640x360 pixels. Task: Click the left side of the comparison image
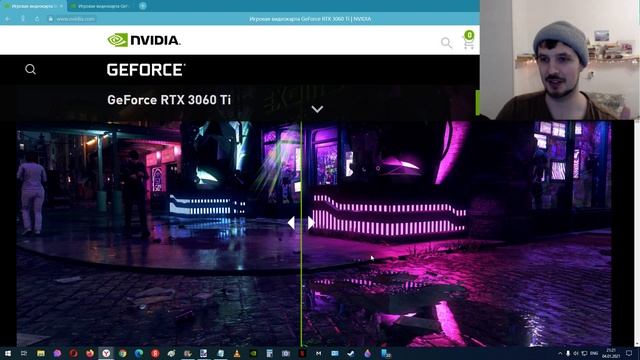click(x=158, y=233)
